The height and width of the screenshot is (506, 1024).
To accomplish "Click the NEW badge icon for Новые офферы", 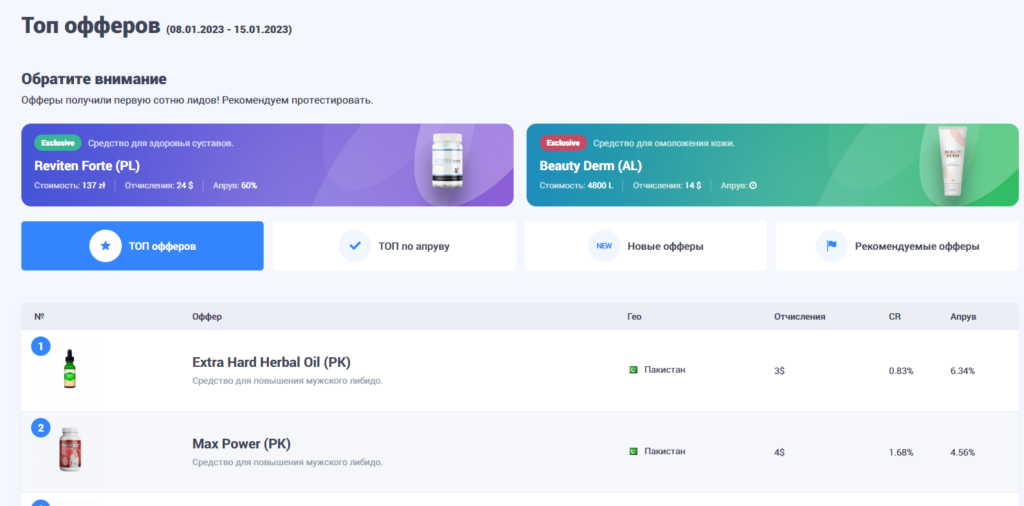I will pos(604,246).
